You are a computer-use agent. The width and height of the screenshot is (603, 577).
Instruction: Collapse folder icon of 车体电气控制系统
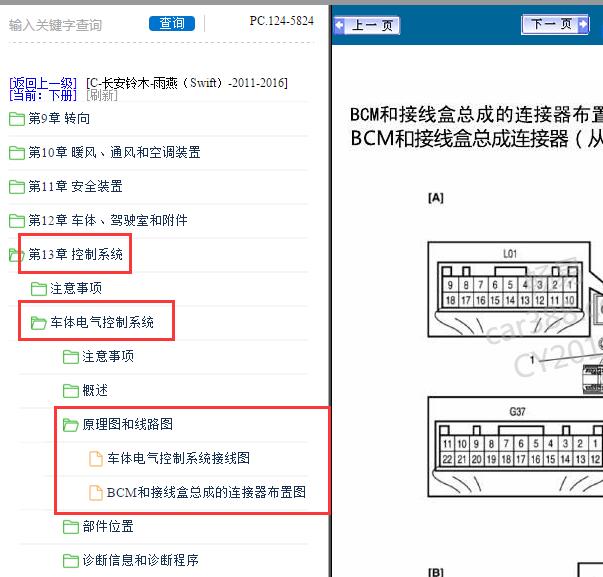38,322
